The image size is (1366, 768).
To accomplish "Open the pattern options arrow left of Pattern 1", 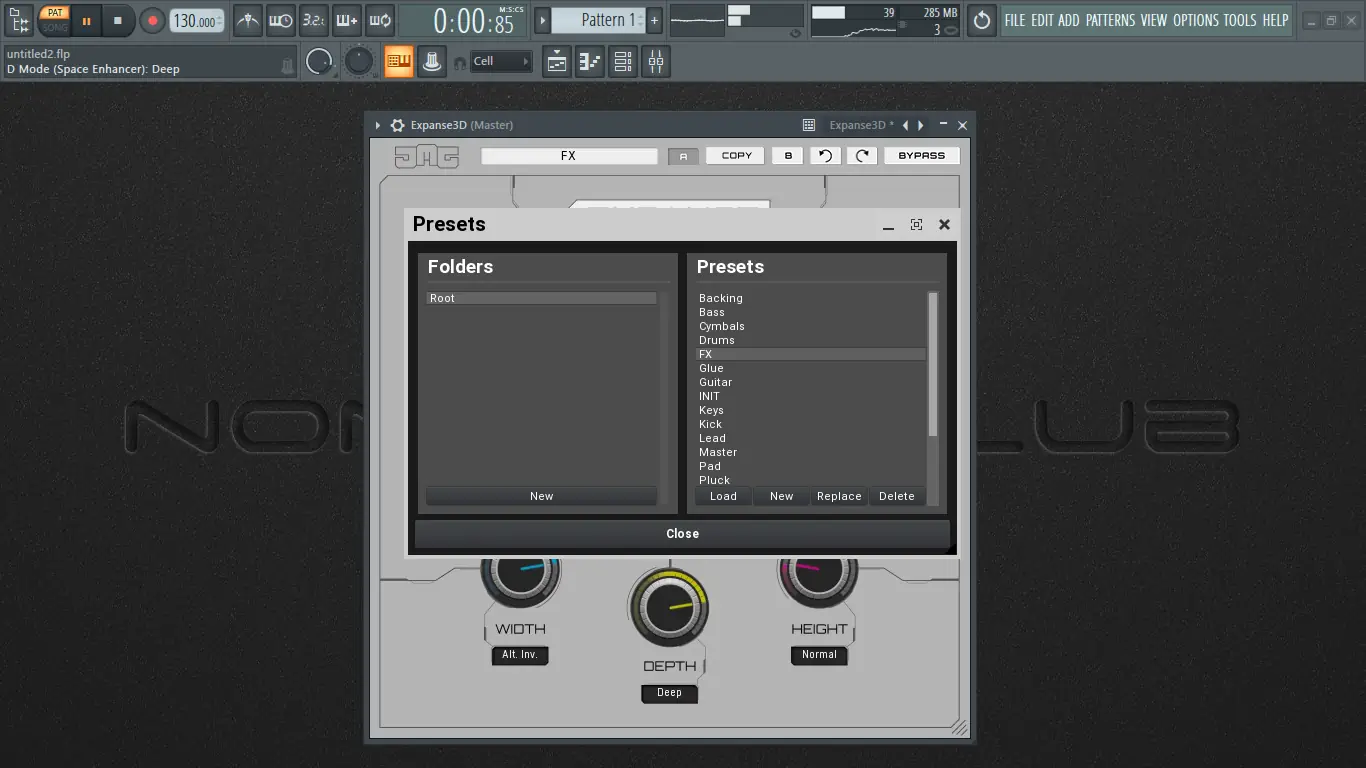I will point(542,20).
